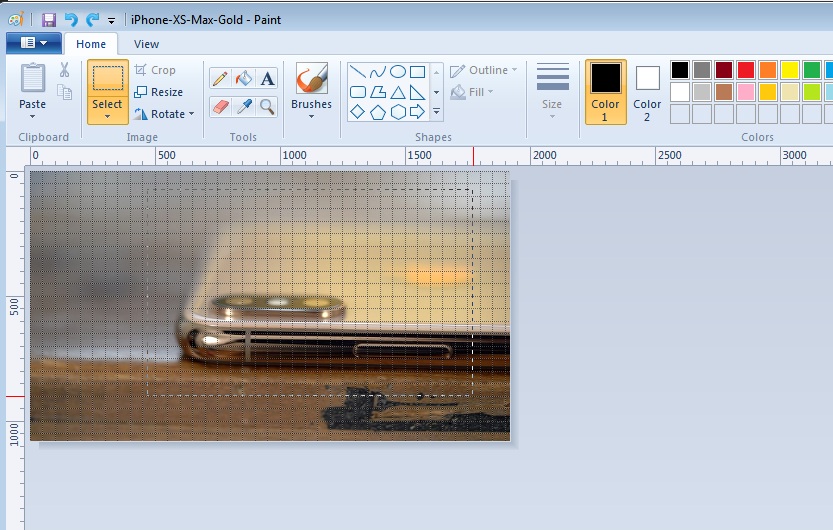Image resolution: width=833 pixels, height=530 pixels.
Task: Select the Magnifier tool
Action: pyautogui.click(x=267, y=107)
